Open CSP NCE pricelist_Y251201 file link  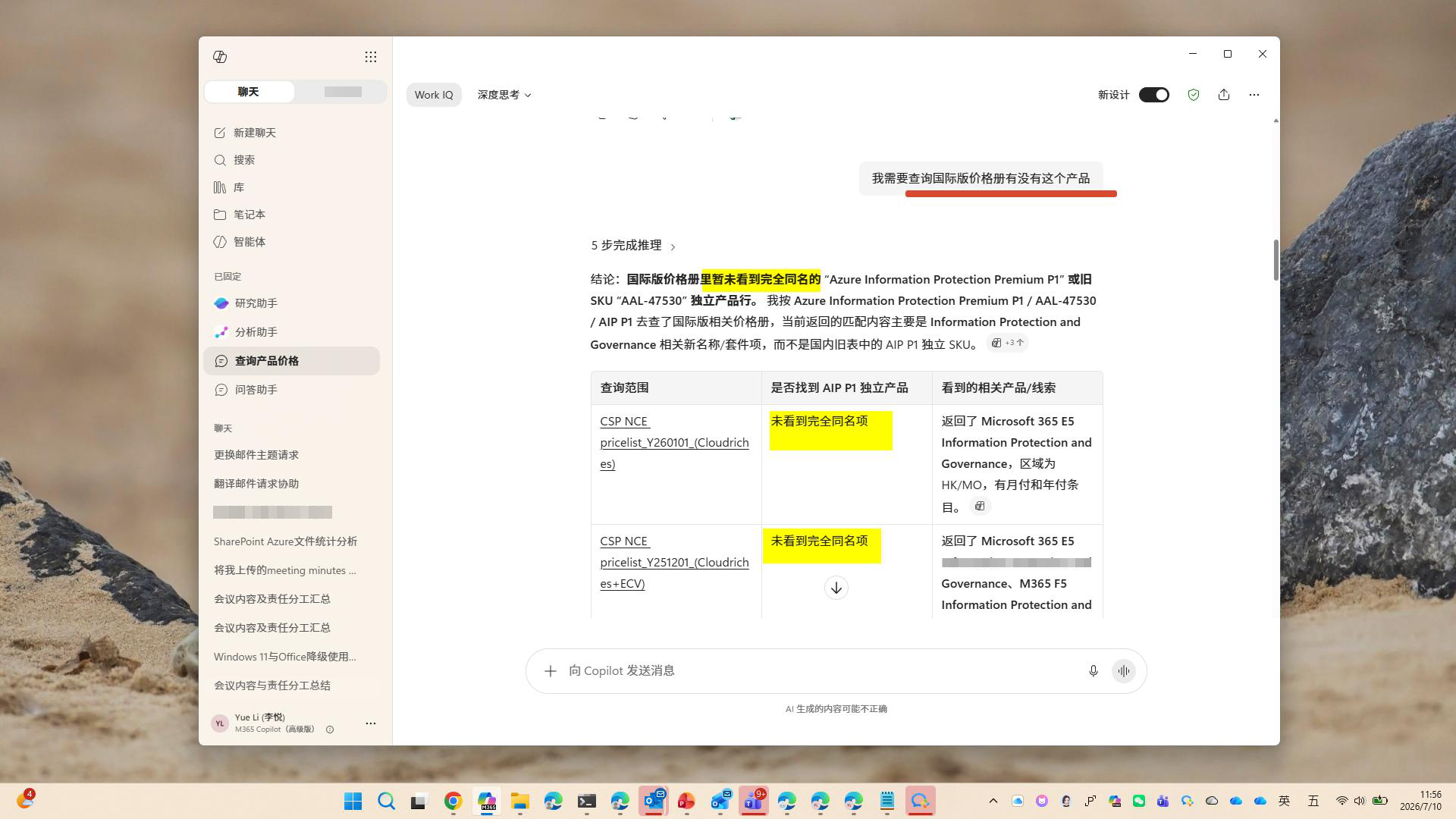click(674, 562)
